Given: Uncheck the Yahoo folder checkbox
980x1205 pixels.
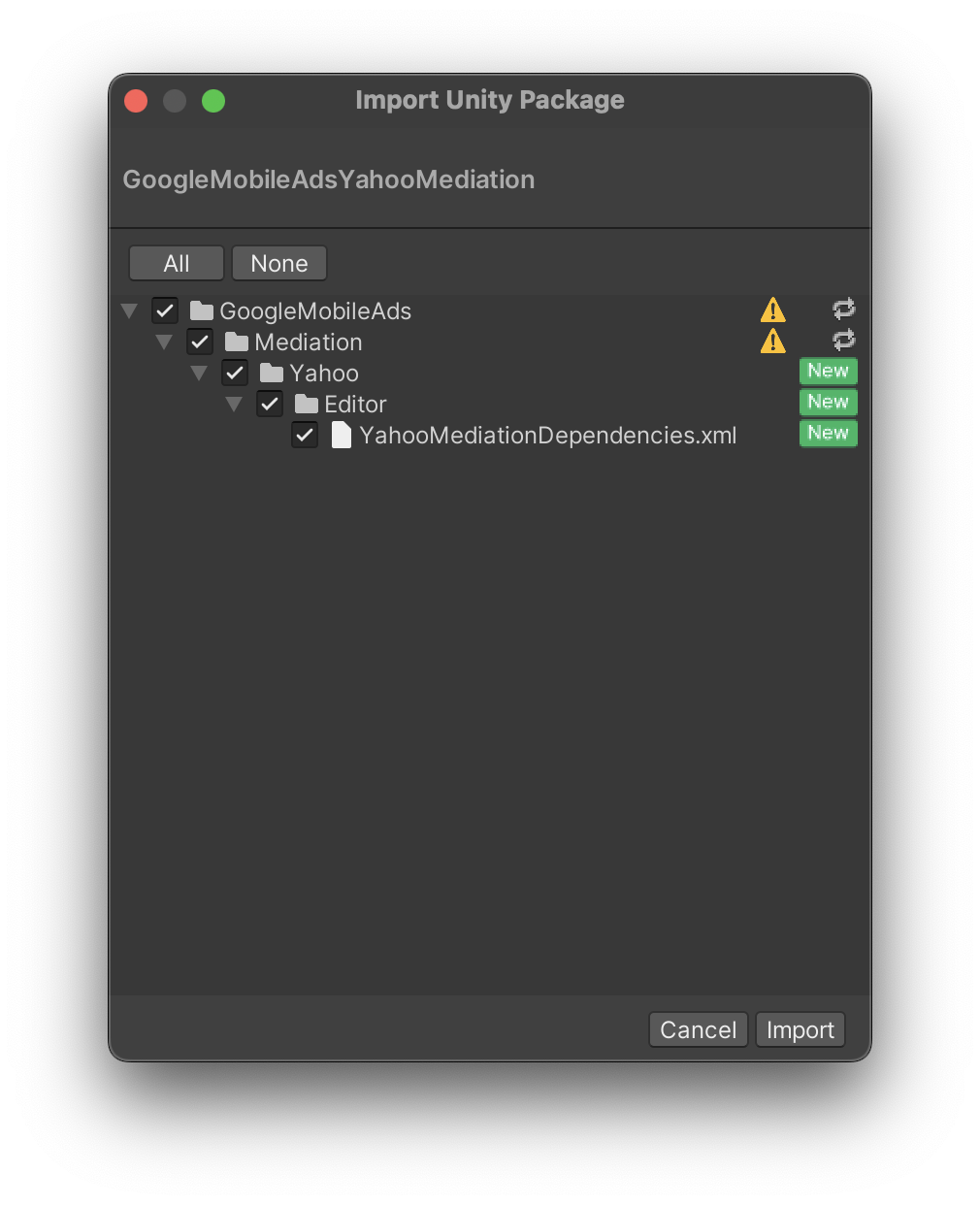Looking at the screenshot, I should [x=234, y=373].
